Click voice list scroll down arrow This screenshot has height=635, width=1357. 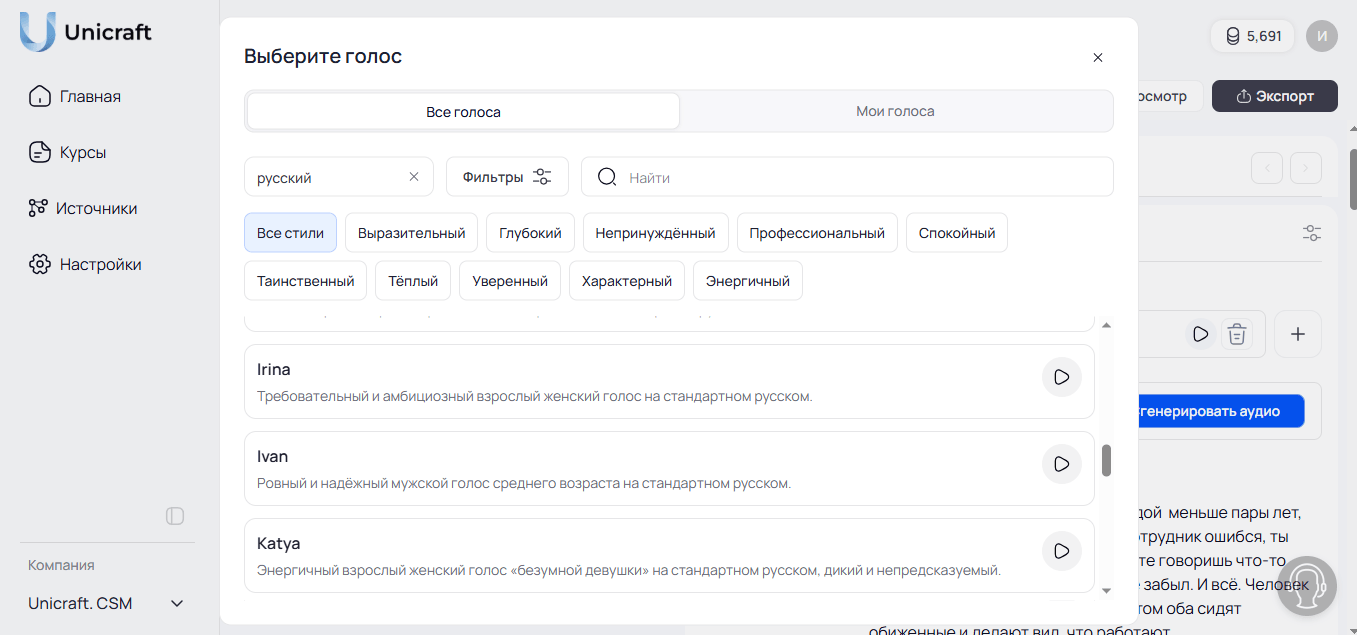(x=1106, y=590)
